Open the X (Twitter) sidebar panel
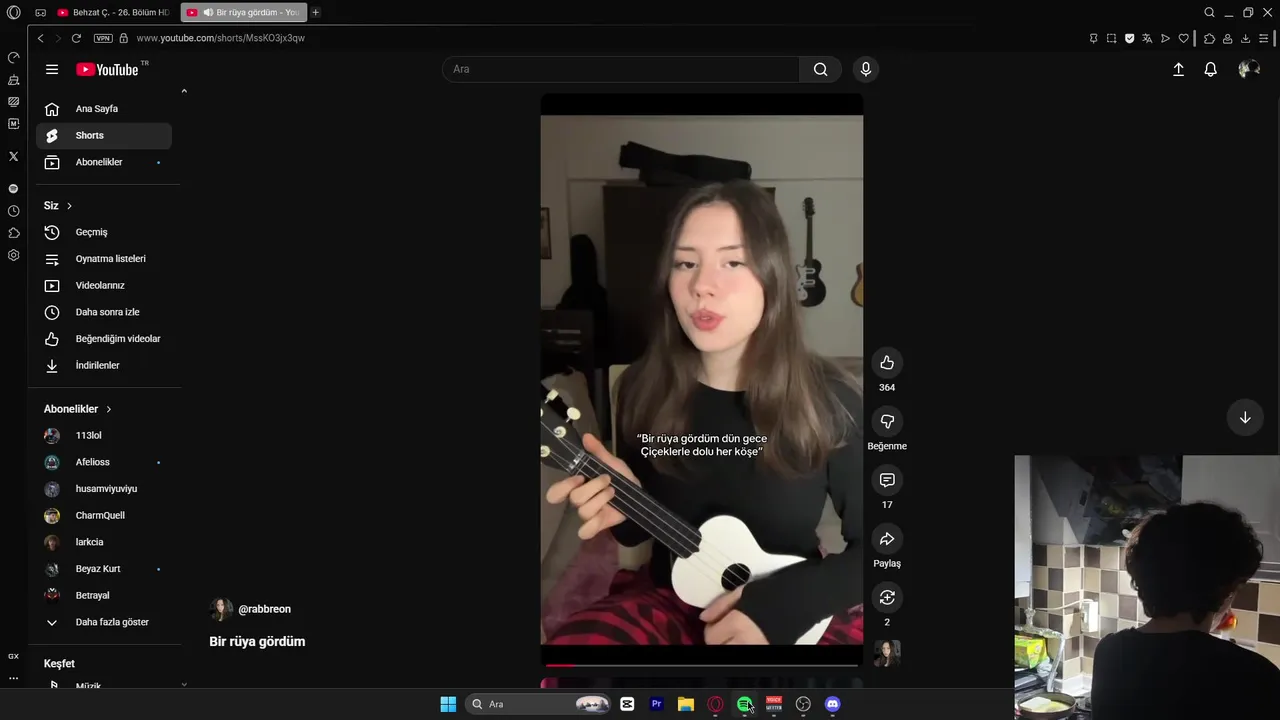 tap(13, 156)
